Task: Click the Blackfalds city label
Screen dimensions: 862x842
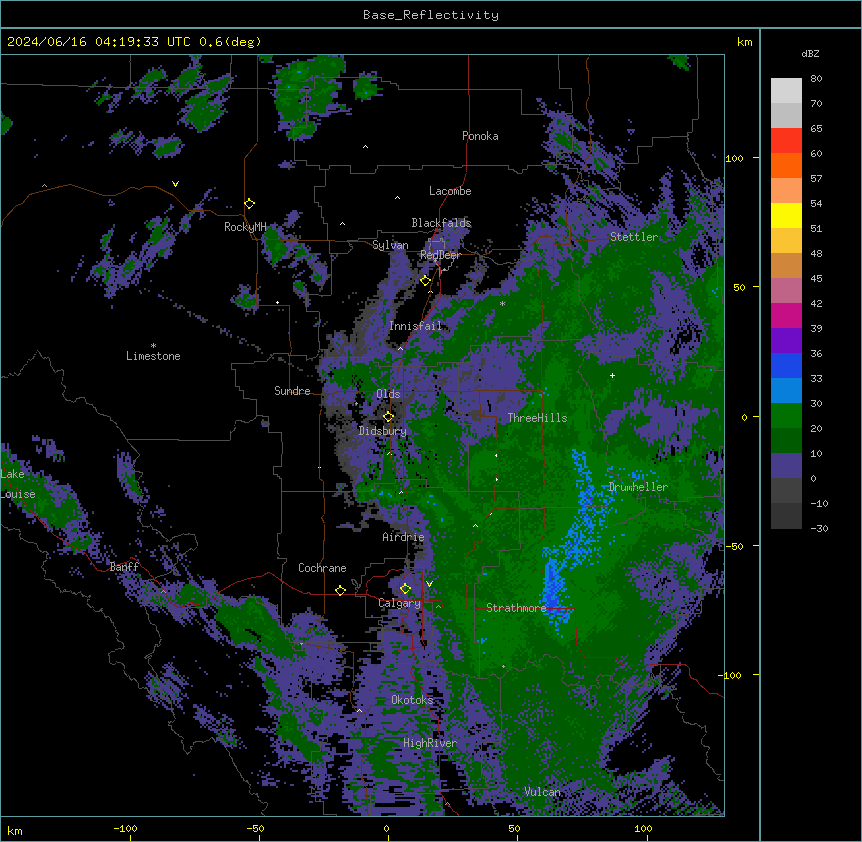Action: (x=441, y=223)
